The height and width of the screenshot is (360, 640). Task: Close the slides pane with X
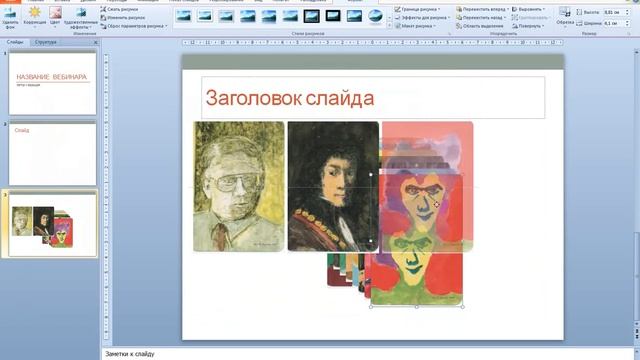click(96, 42)
